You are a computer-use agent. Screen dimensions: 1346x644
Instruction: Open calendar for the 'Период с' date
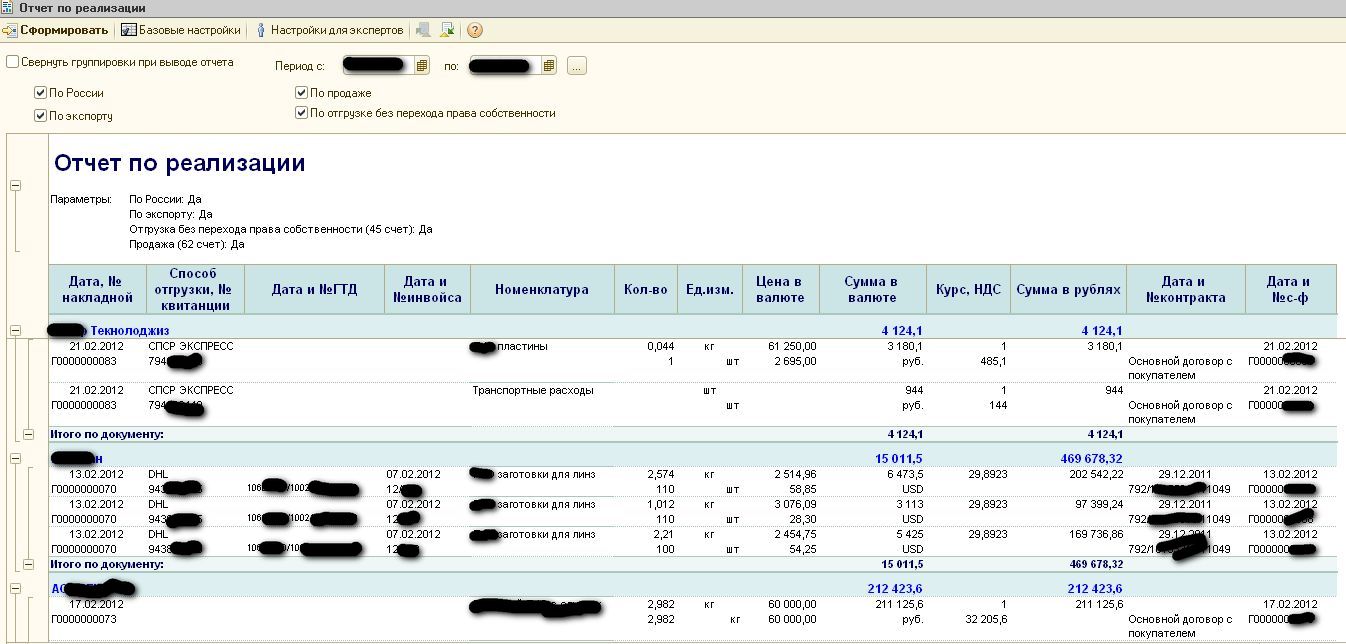pyautogui.click(x=422, y=66)
